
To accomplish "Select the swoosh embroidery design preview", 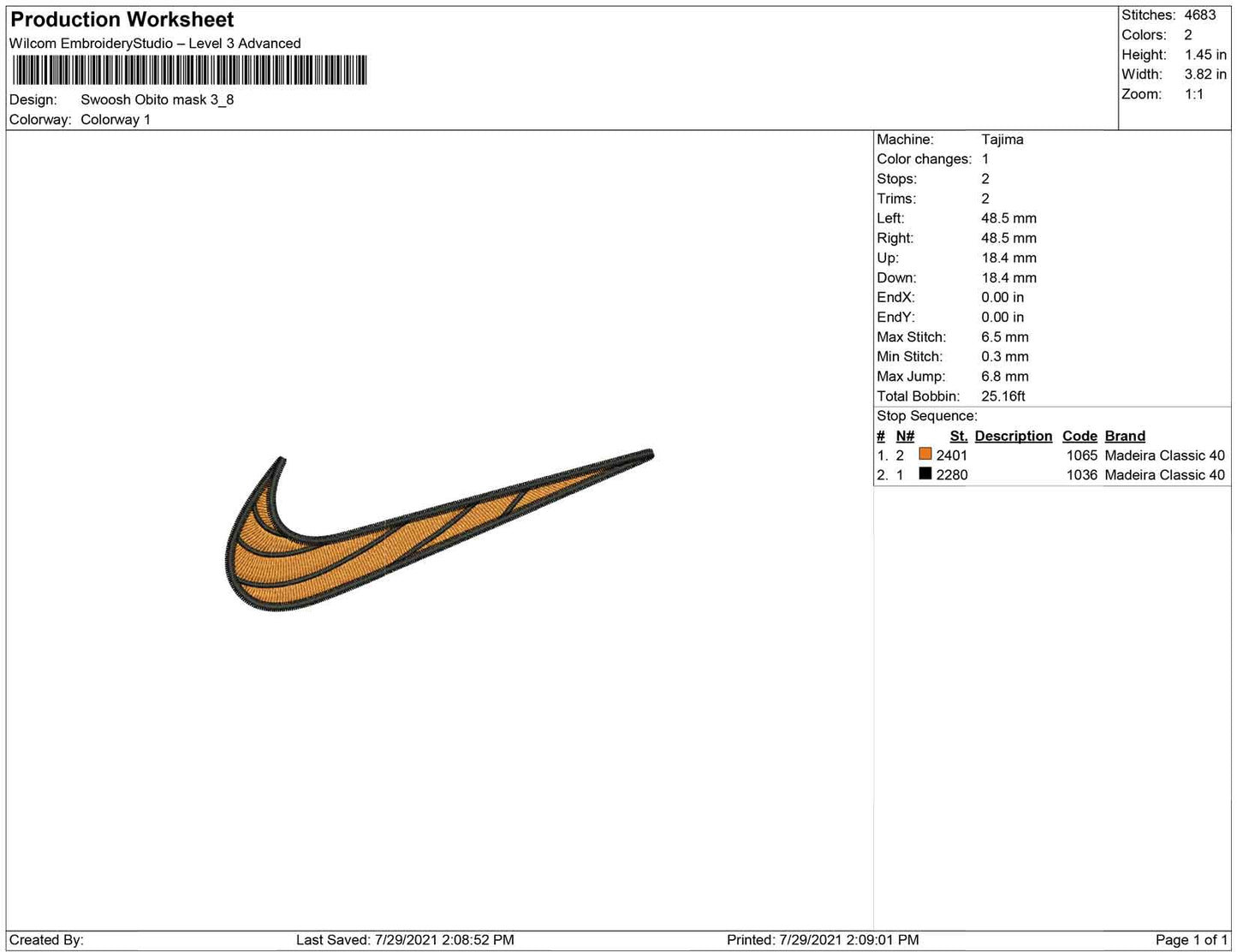I will click(x=438, y=530).
